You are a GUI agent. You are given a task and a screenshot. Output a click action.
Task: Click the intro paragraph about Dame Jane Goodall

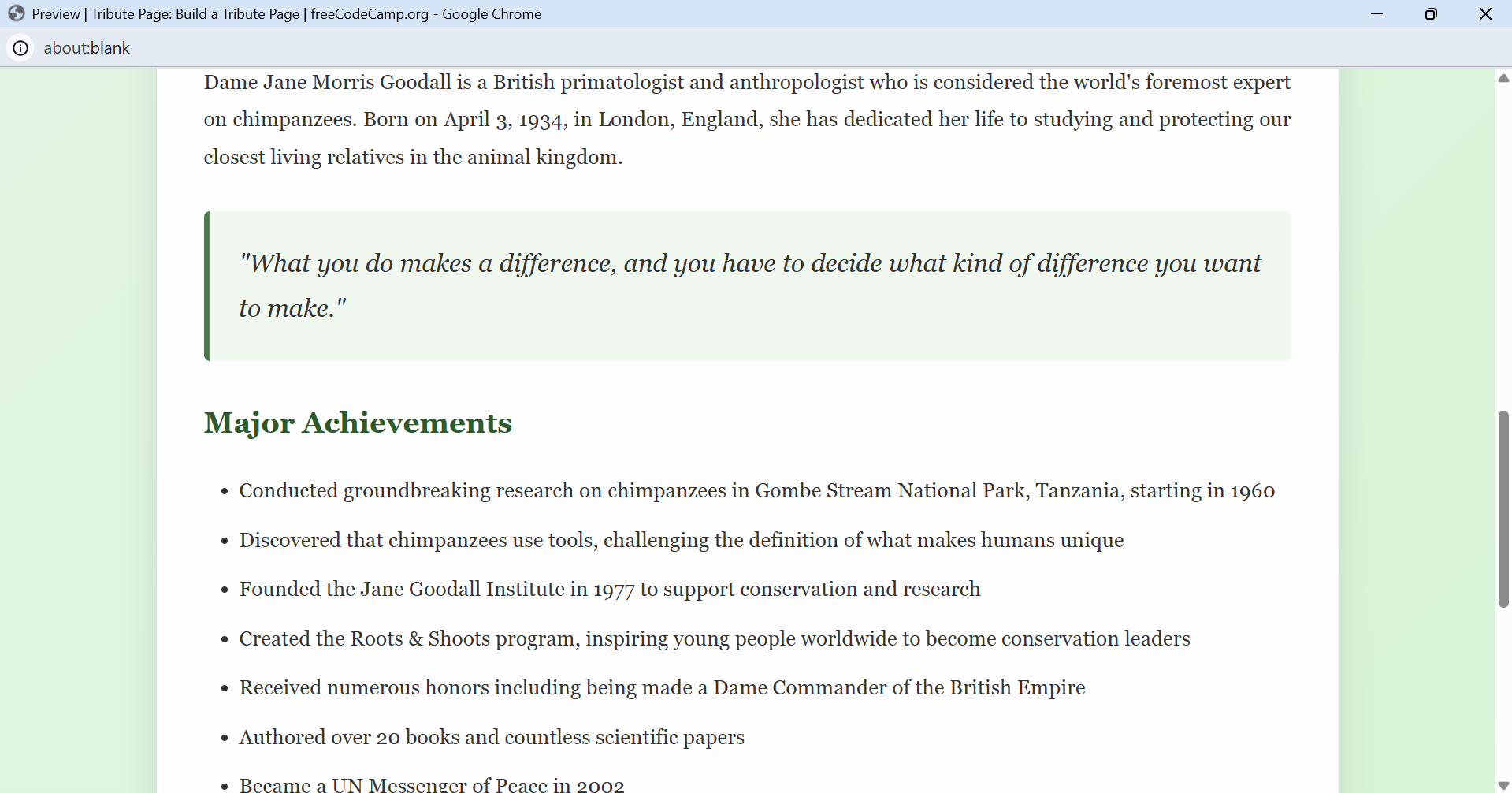coord(747,120)
